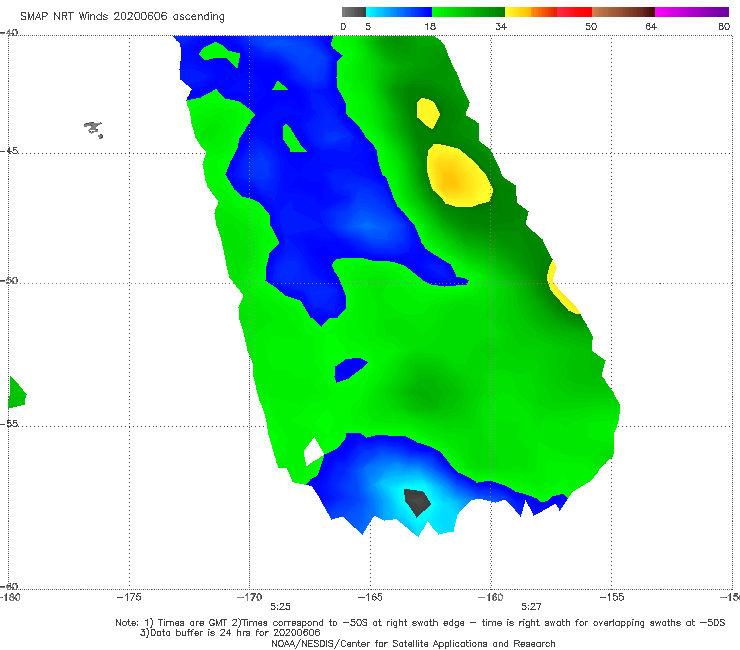Click the brown segment of the color bar
Viewport: 740px width, 650px height.
[x=623, y=12]
